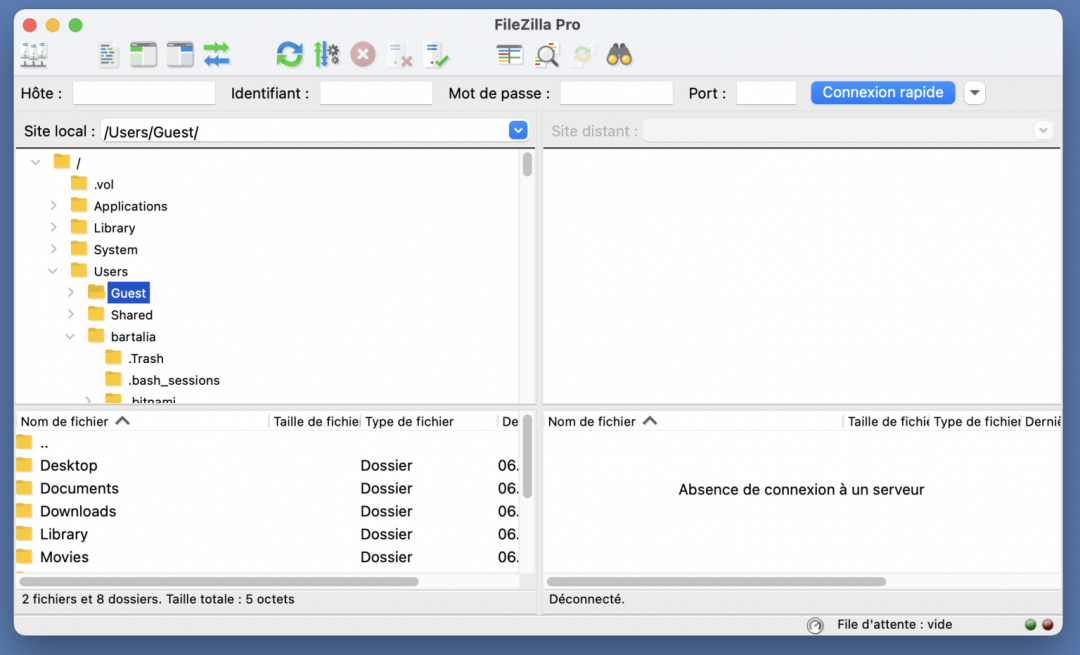Select the Library row in file list

click(x=268, y=534)
